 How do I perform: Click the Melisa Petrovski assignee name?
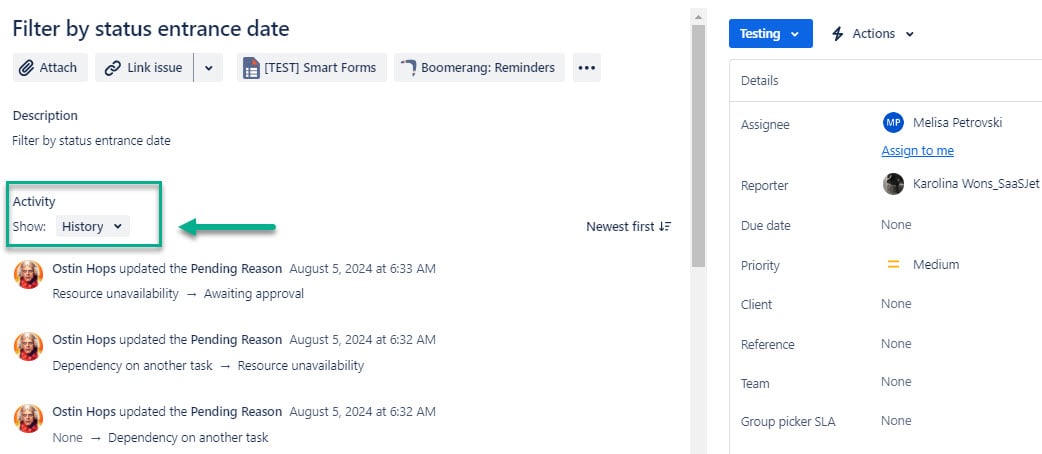tap(957, 123)
